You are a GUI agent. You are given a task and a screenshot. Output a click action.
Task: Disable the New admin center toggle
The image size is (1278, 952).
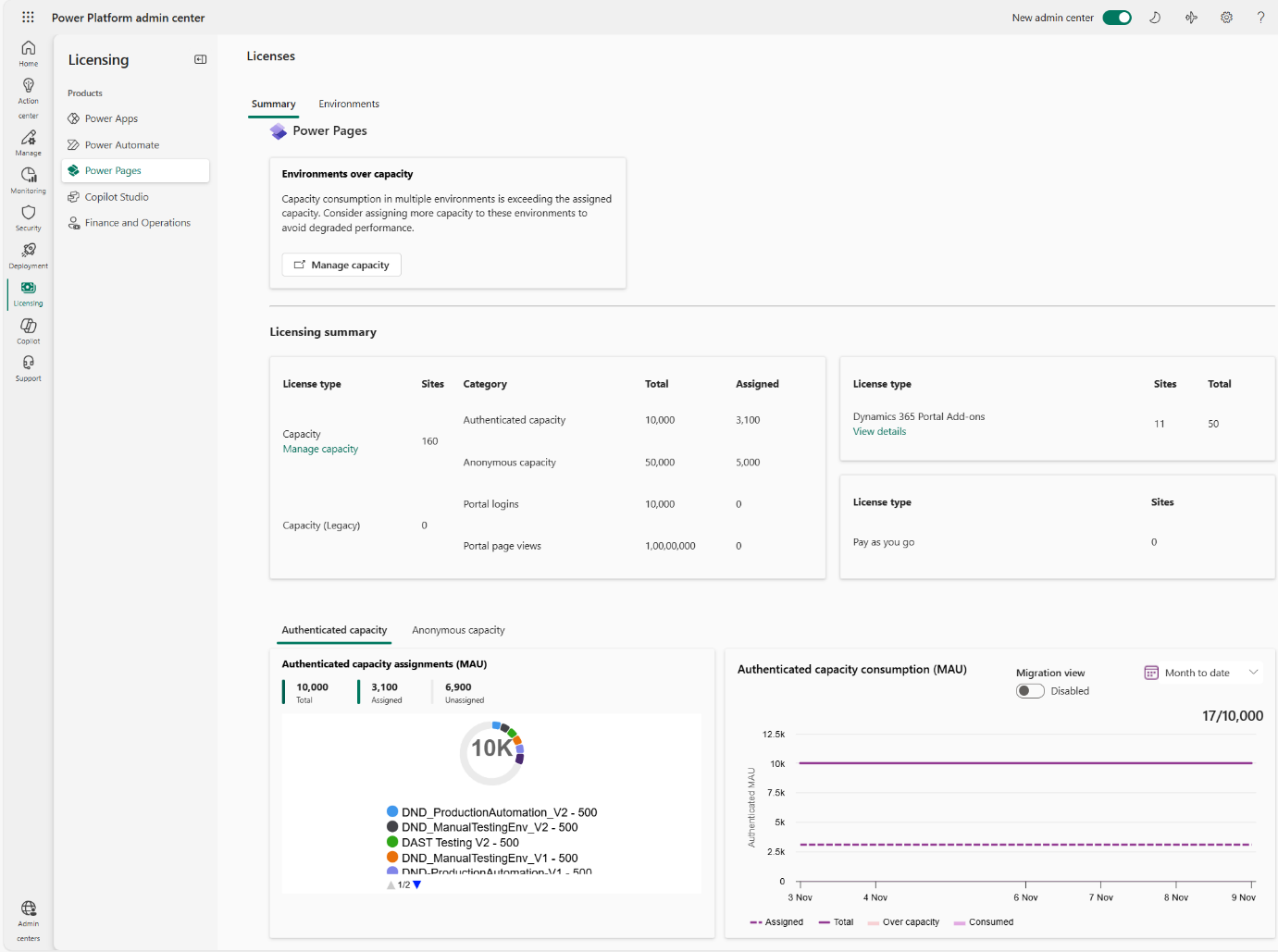click(1117, 17)
